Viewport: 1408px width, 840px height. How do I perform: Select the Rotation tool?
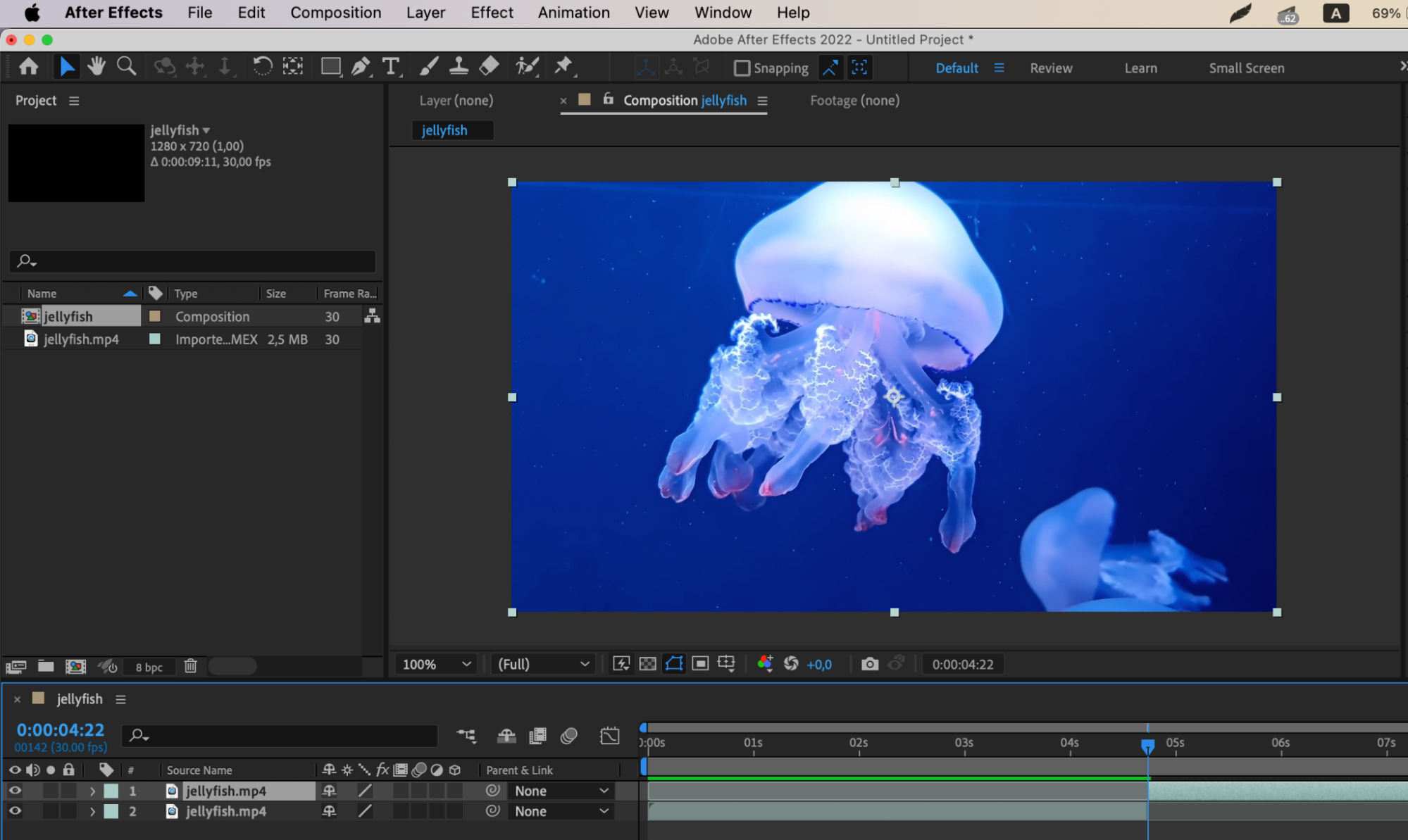tap(262, 67)
